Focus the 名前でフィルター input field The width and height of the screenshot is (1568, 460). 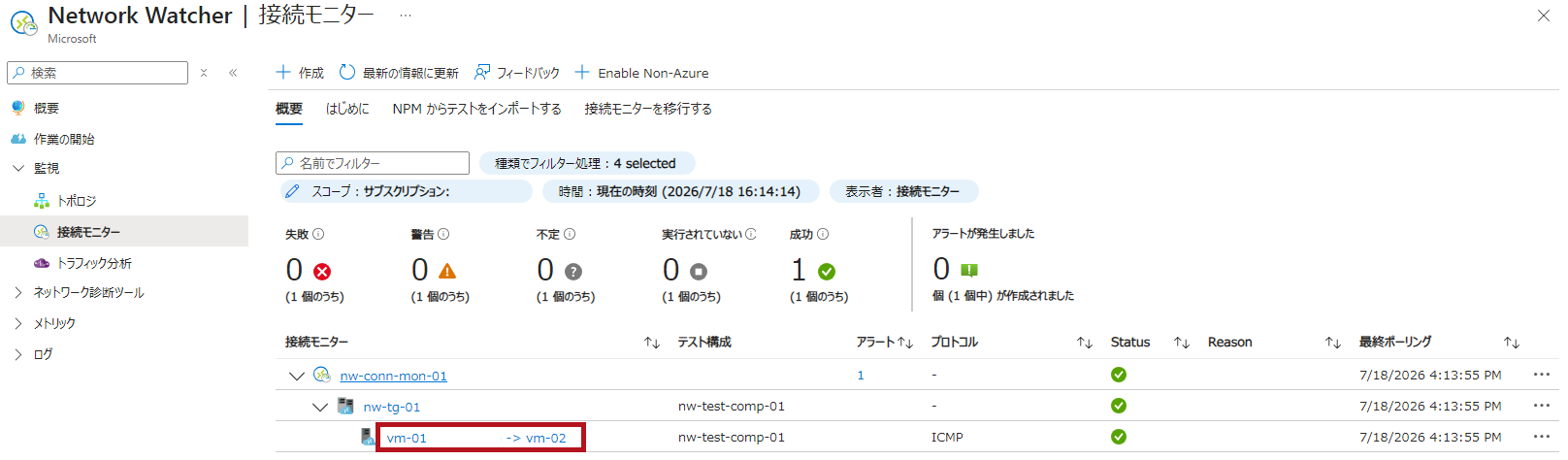[x=373, y=163]
